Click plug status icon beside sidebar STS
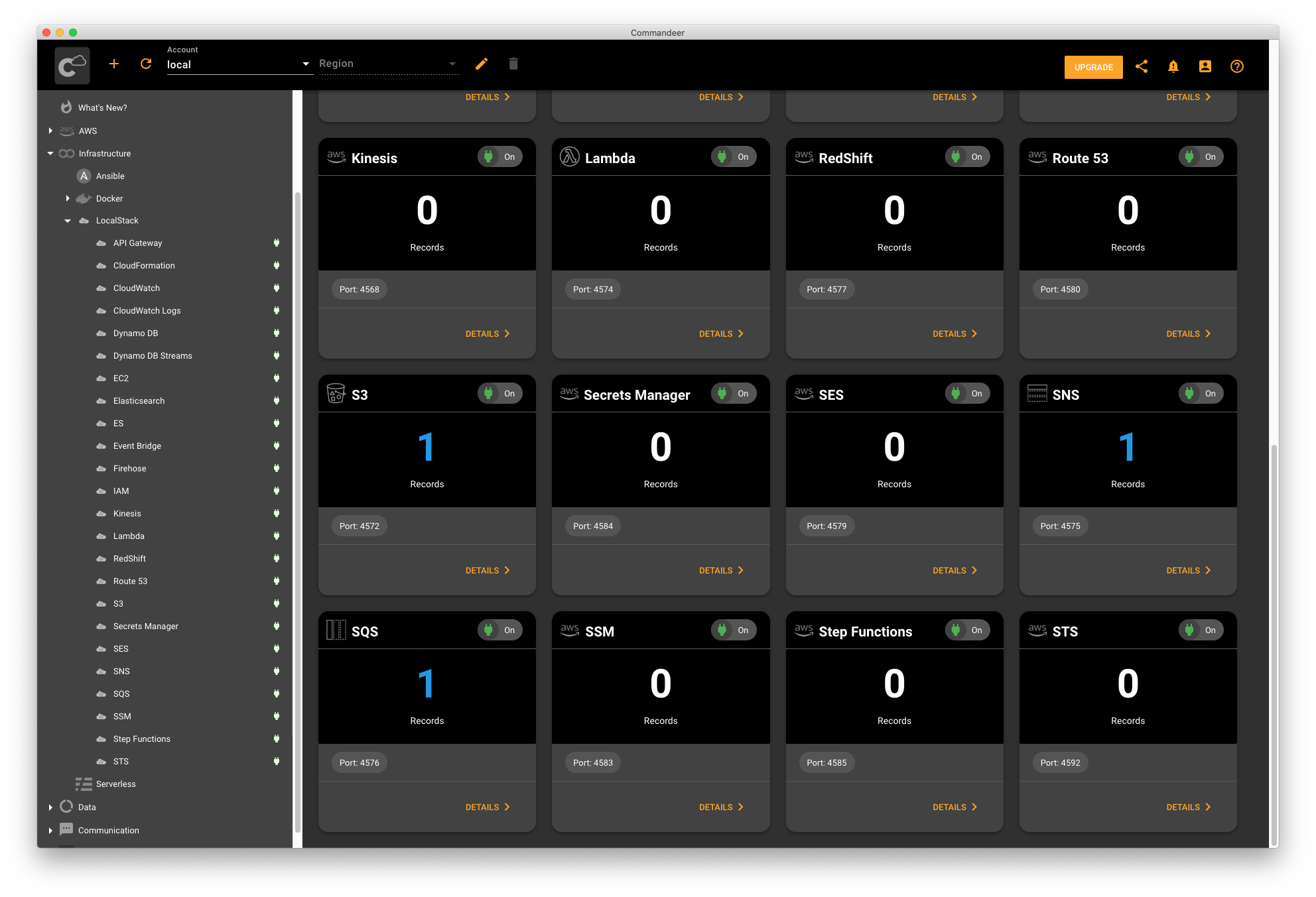The height and width of the screenshot is (897, 1316). click(x=277, y=762)
